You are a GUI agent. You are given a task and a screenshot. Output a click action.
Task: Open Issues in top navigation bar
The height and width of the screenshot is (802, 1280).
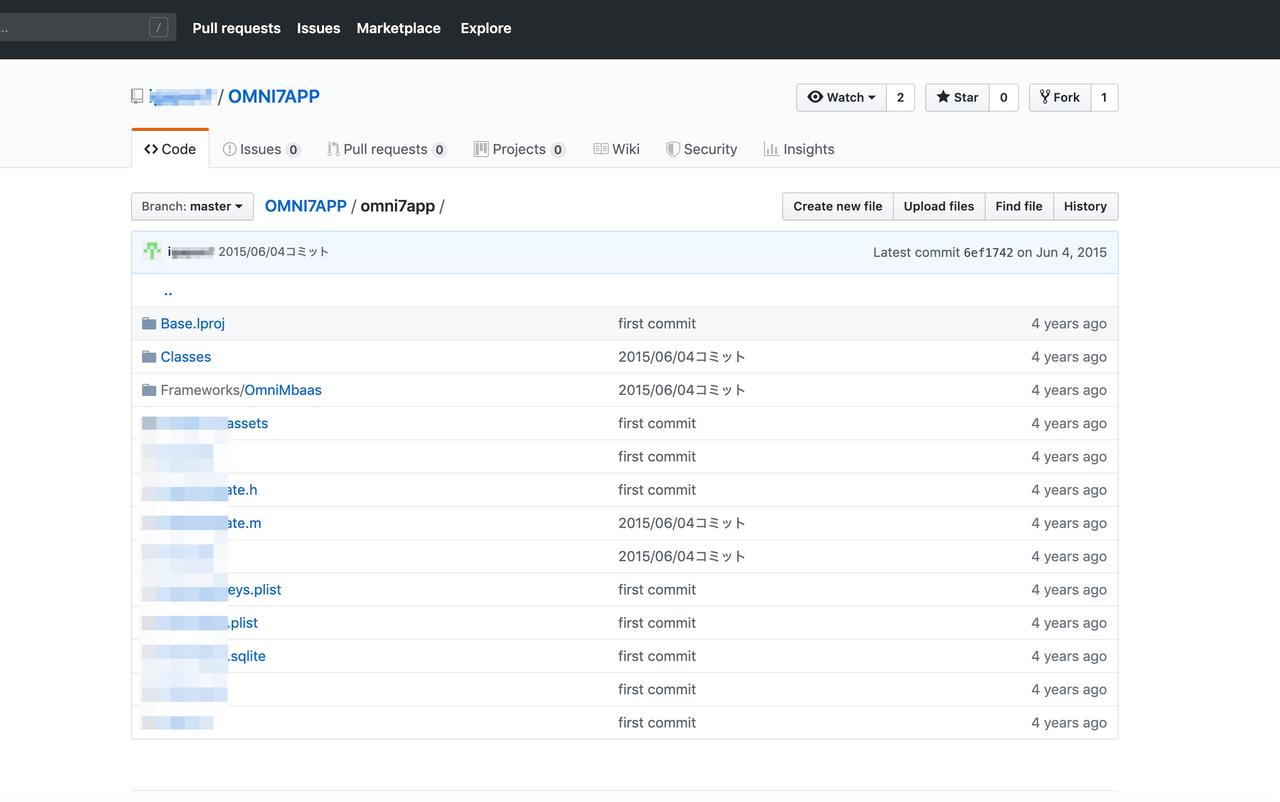318,28
